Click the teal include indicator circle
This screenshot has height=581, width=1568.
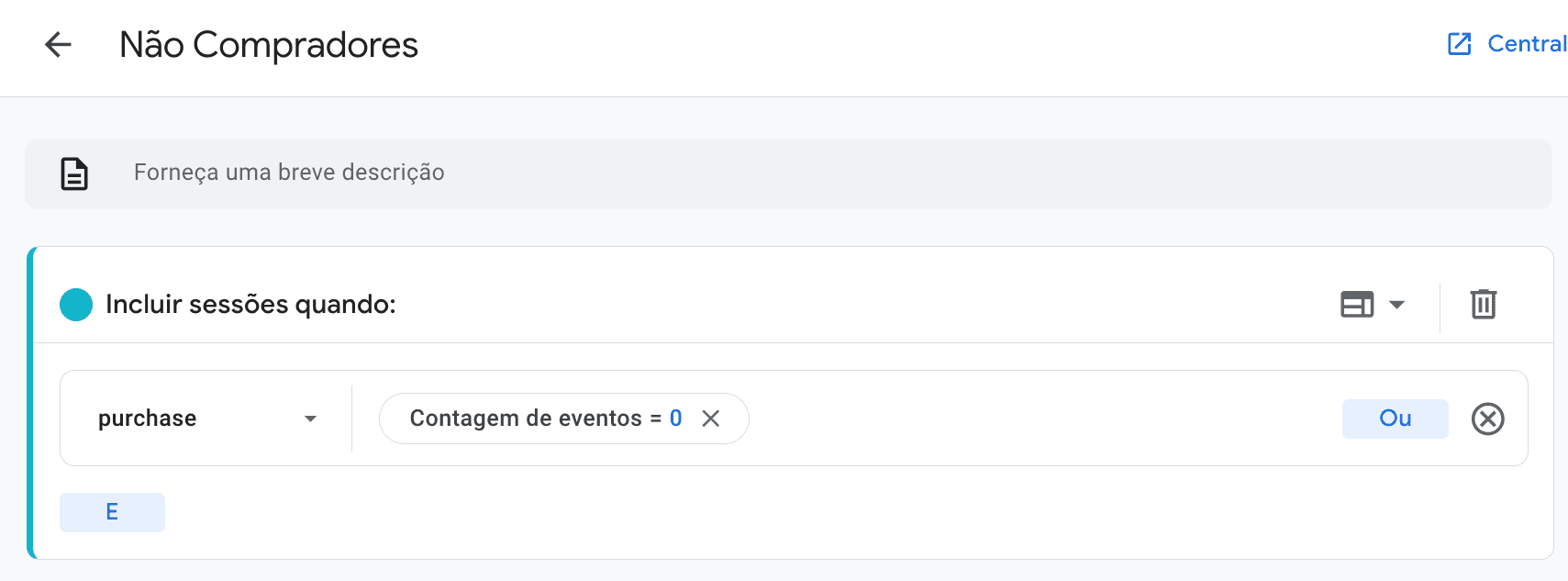tap(75, 304)
